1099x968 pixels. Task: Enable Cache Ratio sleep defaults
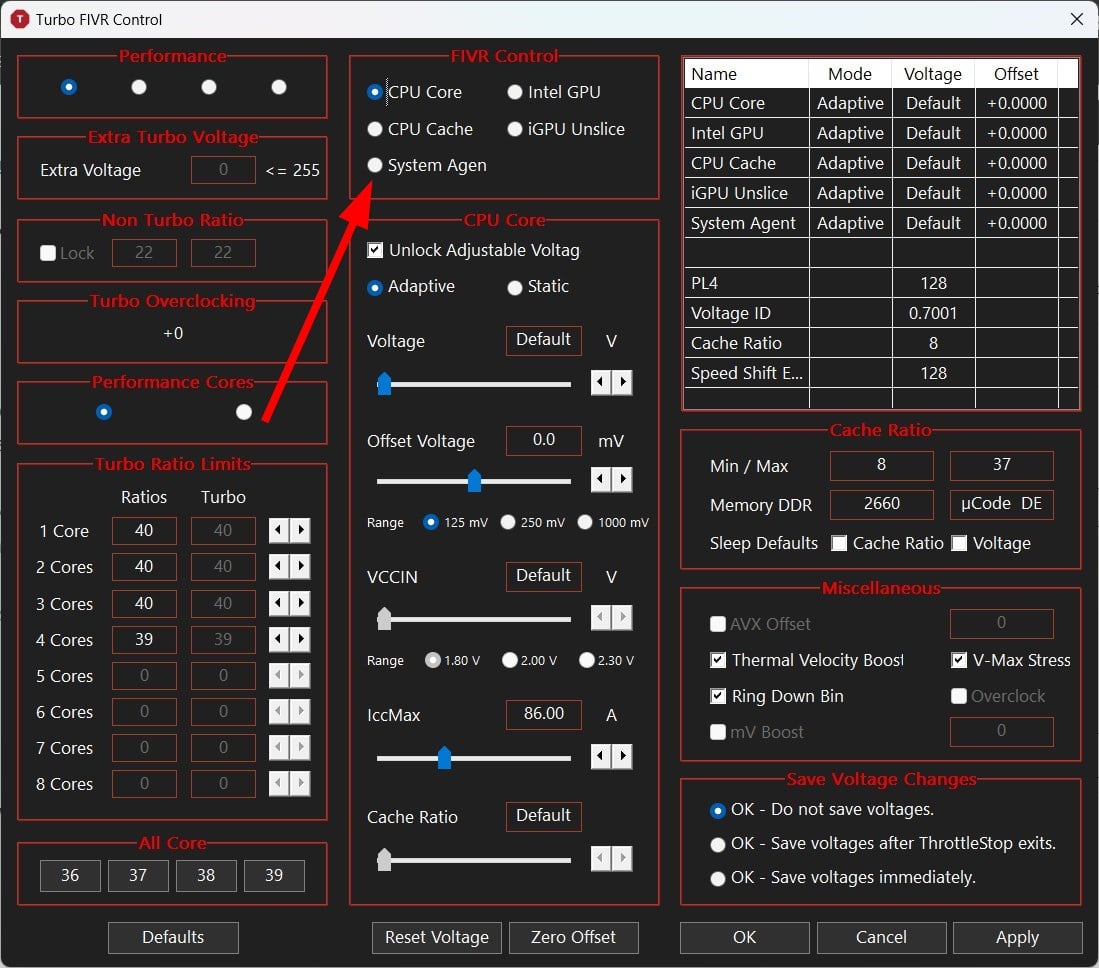pos(838,543)
